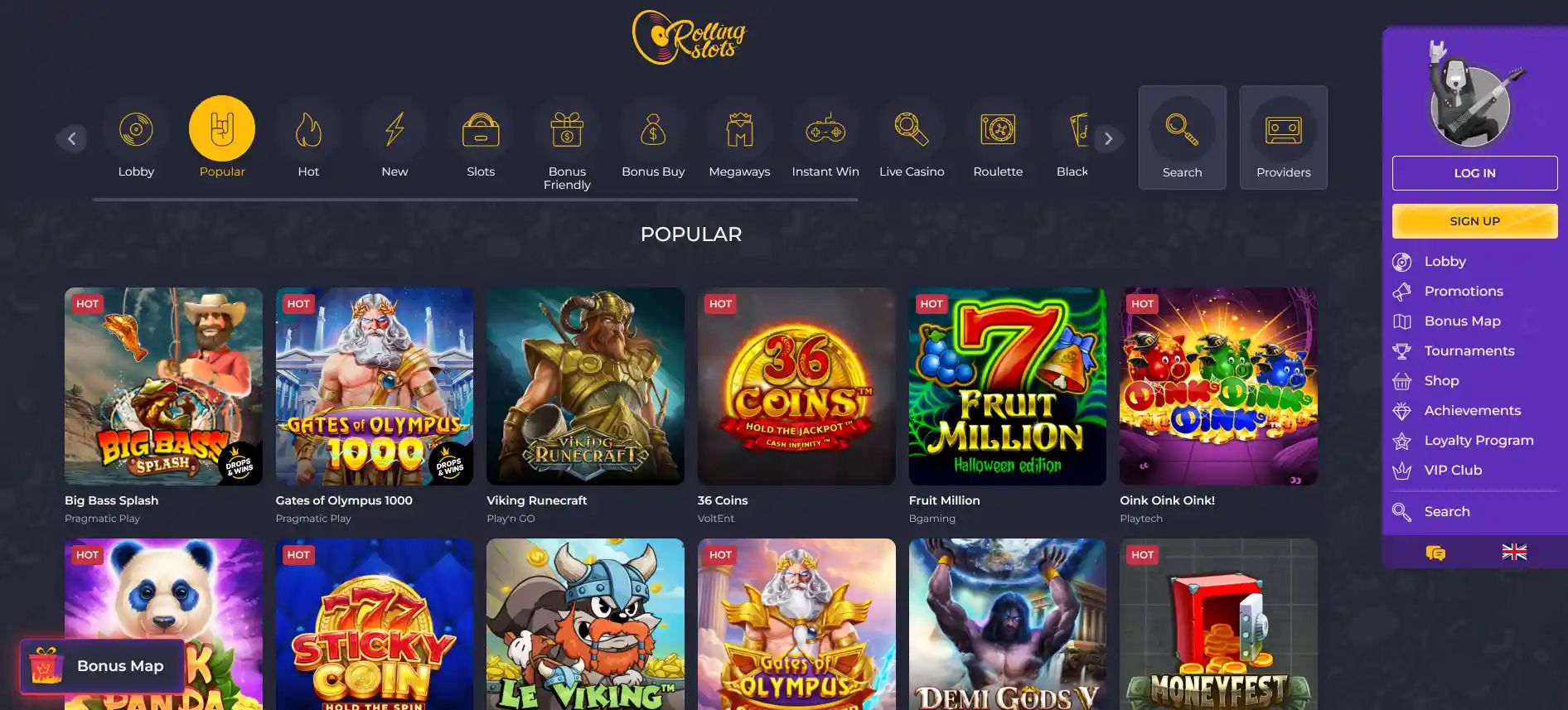The image size is (1568, 710).
Task: Open Tournaments in the sidebar menu
Action: pyautogui.click(x=1469, y=350)
